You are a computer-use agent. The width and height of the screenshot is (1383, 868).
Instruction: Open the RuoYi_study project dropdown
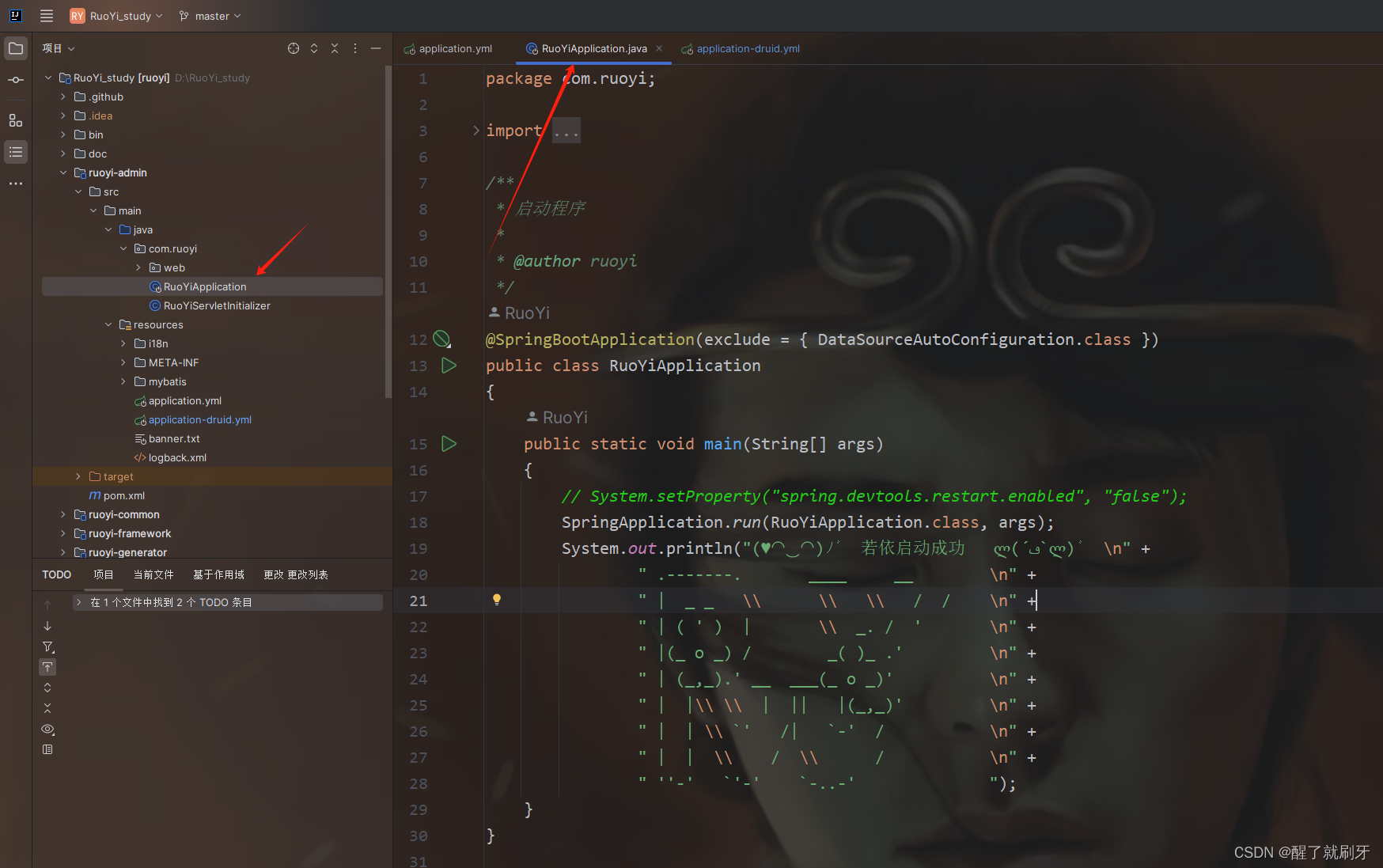pyautogui.click(x=116, y=16)
